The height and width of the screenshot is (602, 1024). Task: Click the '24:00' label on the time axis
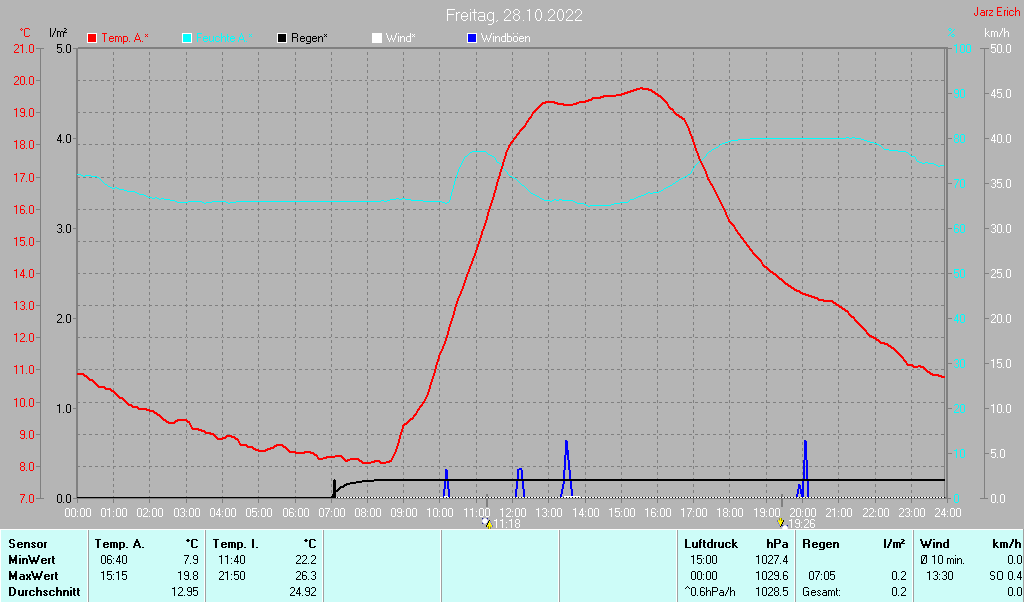tap(948, 513)
